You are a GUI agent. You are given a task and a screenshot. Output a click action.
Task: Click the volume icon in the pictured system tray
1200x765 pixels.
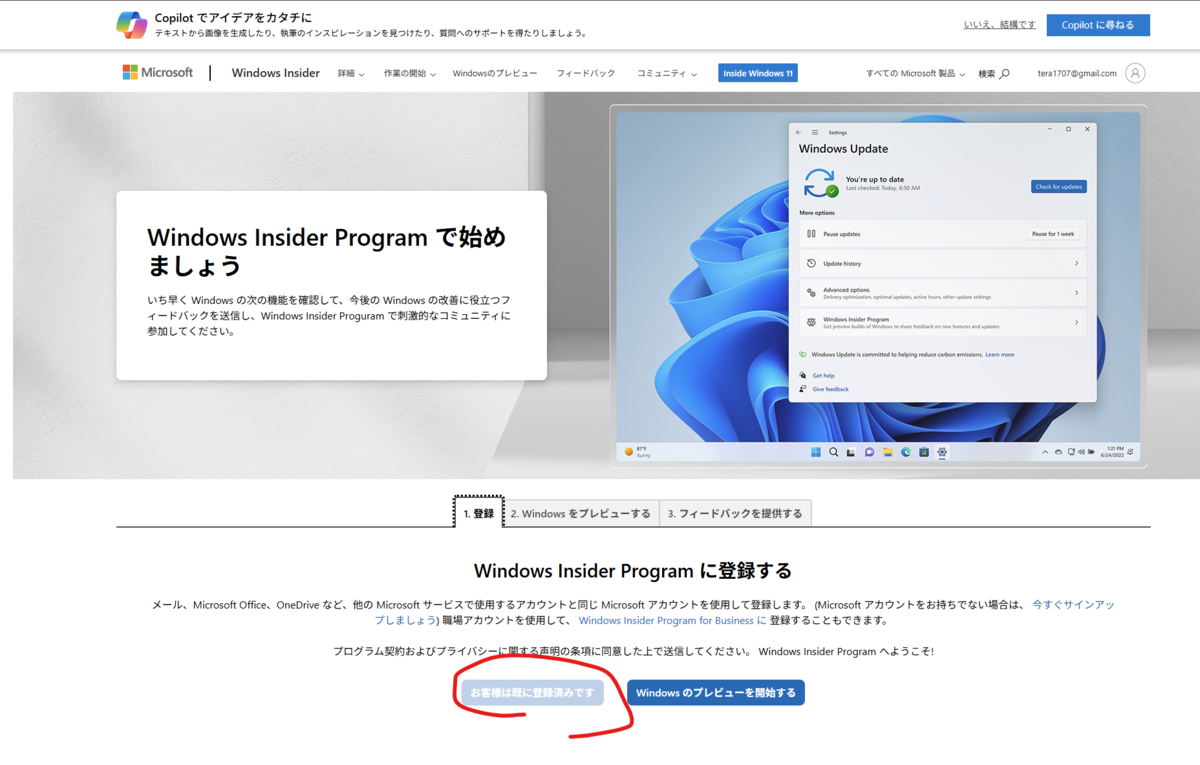pyautogui.click(x=1081, y=452)
